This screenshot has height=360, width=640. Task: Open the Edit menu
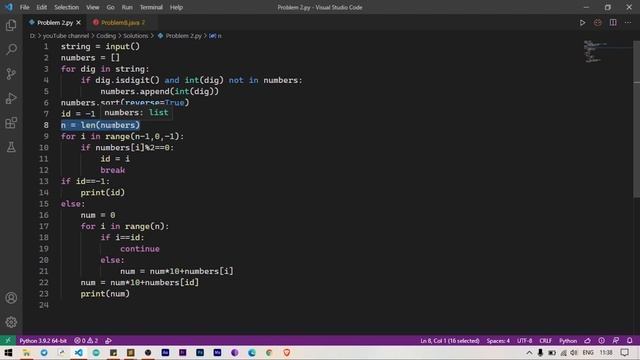point(41,7)
